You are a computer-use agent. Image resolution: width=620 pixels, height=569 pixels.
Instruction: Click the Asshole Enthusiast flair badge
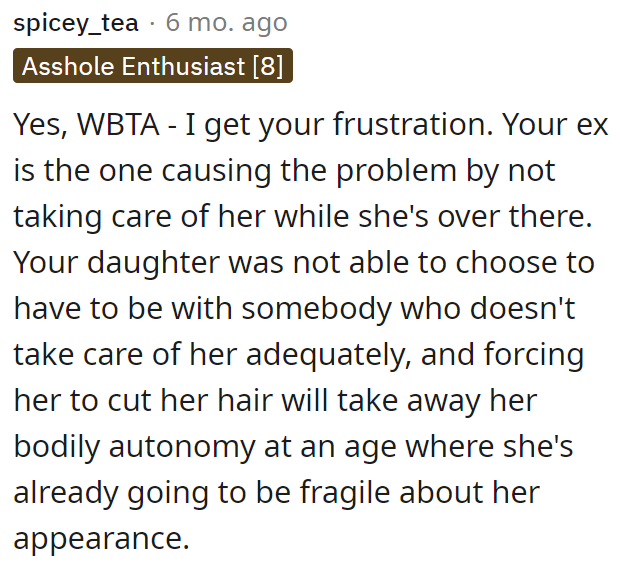[153, 67]
